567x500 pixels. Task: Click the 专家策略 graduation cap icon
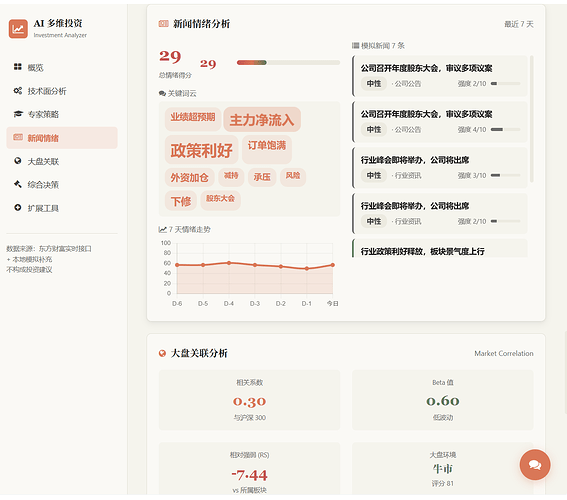tap(18, 114)
